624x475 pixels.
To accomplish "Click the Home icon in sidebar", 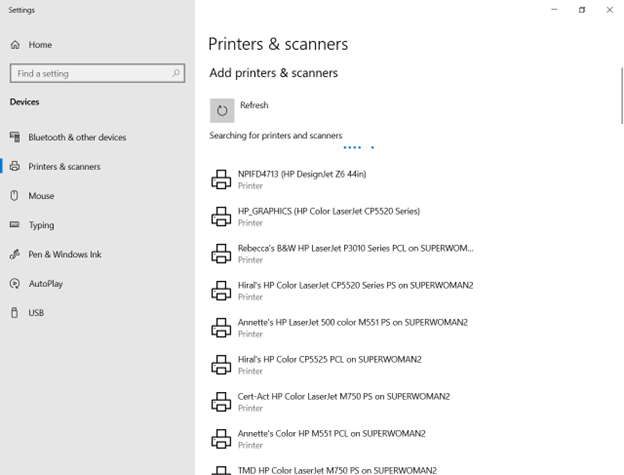I will [15, 45].
